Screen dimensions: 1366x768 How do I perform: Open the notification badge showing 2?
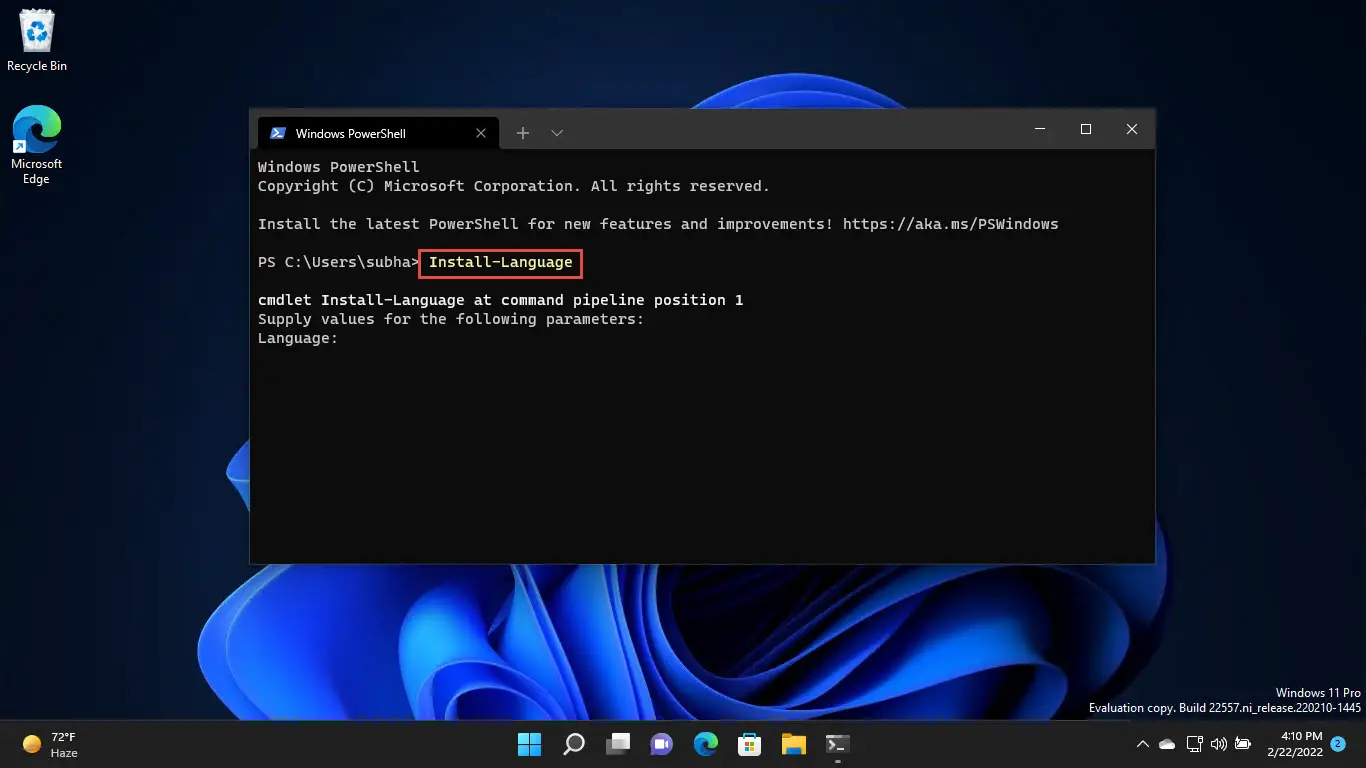(1338, 743)
